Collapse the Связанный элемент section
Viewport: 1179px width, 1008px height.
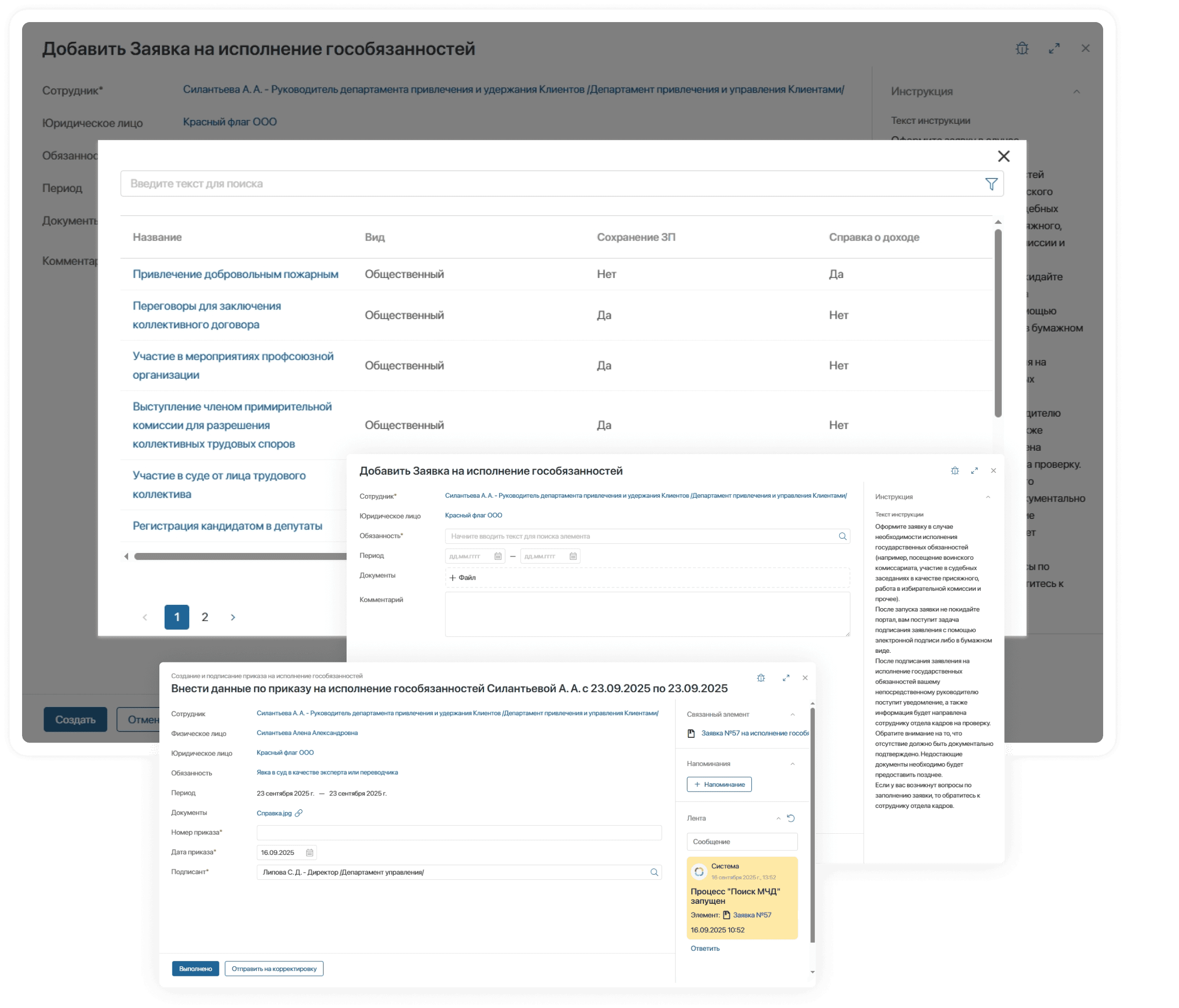coord(792,714)
